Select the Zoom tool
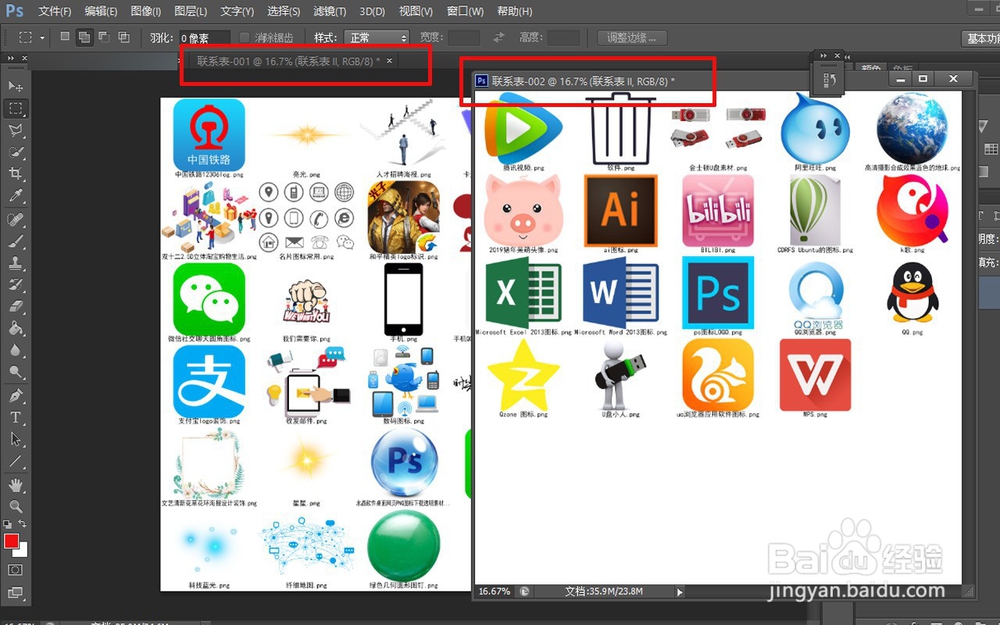The width and height of the screenshot is (1000, 625). [15, 507]
